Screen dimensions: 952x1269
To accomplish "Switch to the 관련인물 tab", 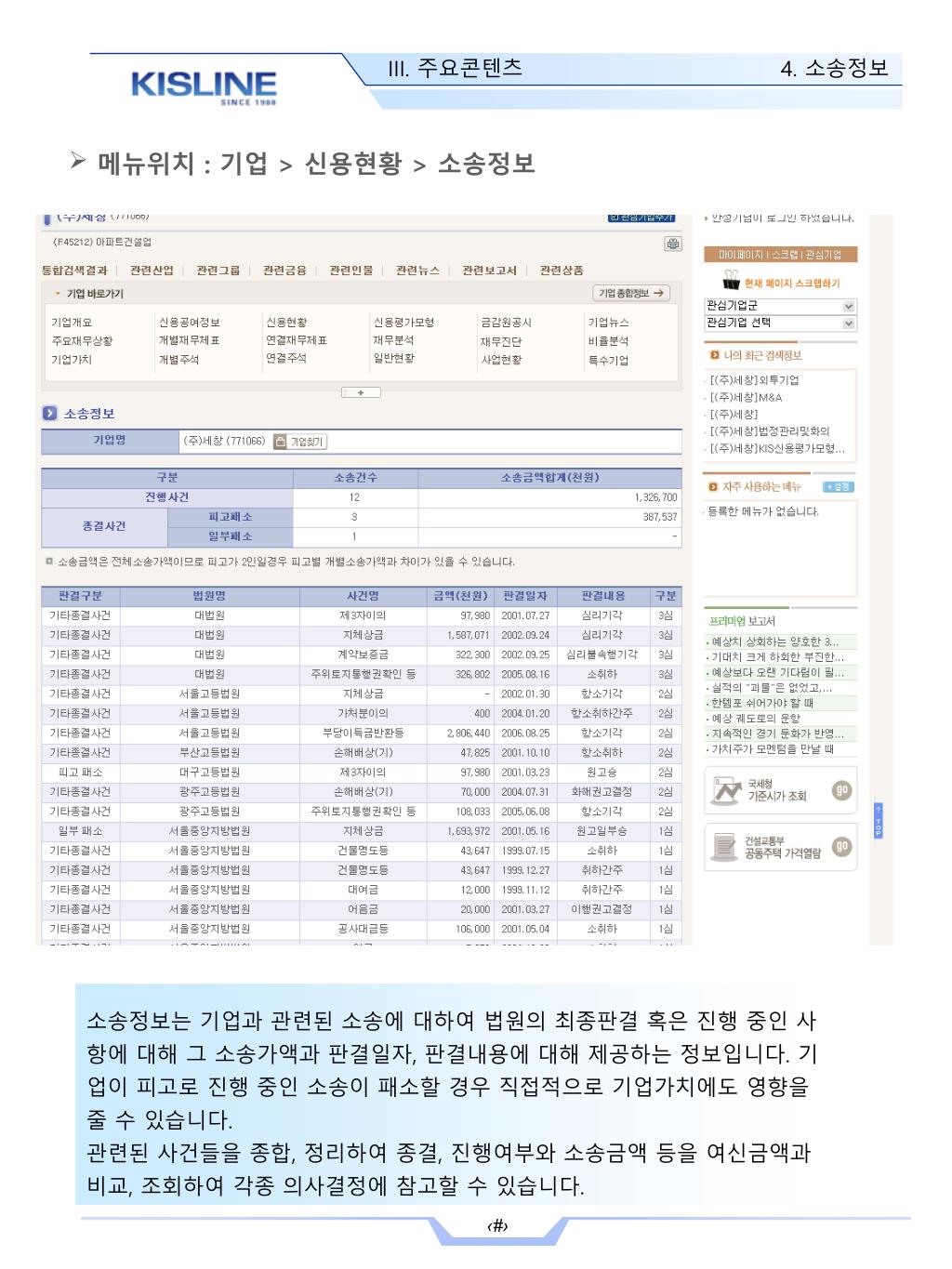I will tap(351, 271).
